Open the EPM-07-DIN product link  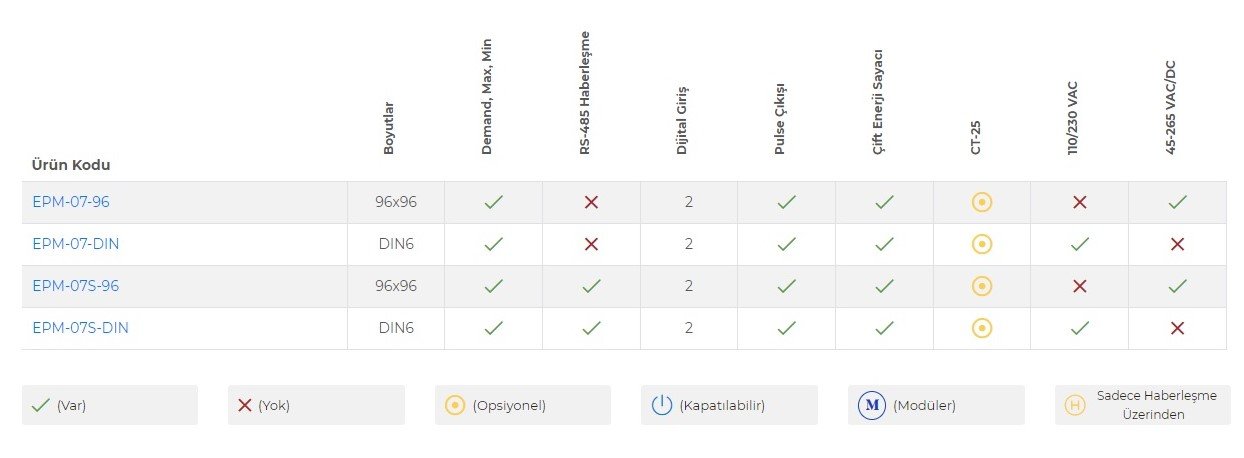click(76, 244)
